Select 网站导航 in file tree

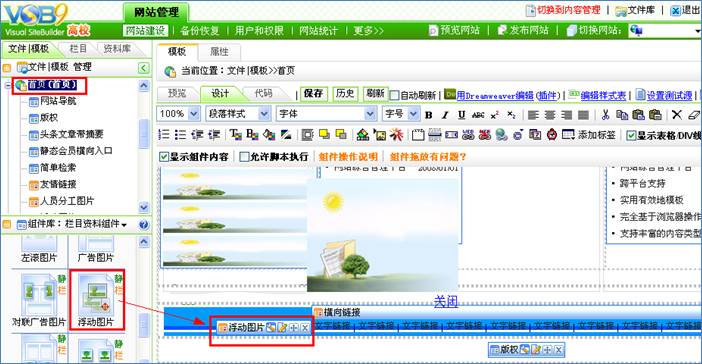coord(58,101)
